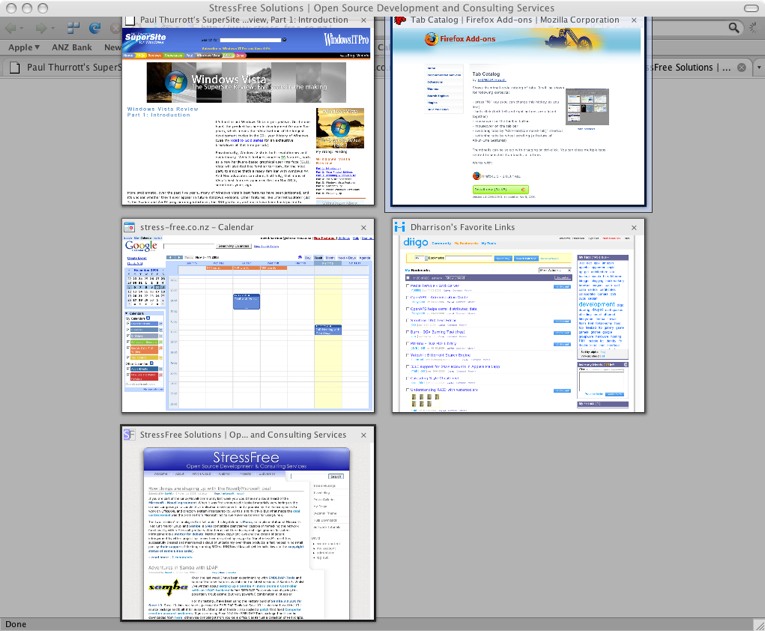
Task: Click the StressFree header banner in the preview
Action: (x=246, y=459)
